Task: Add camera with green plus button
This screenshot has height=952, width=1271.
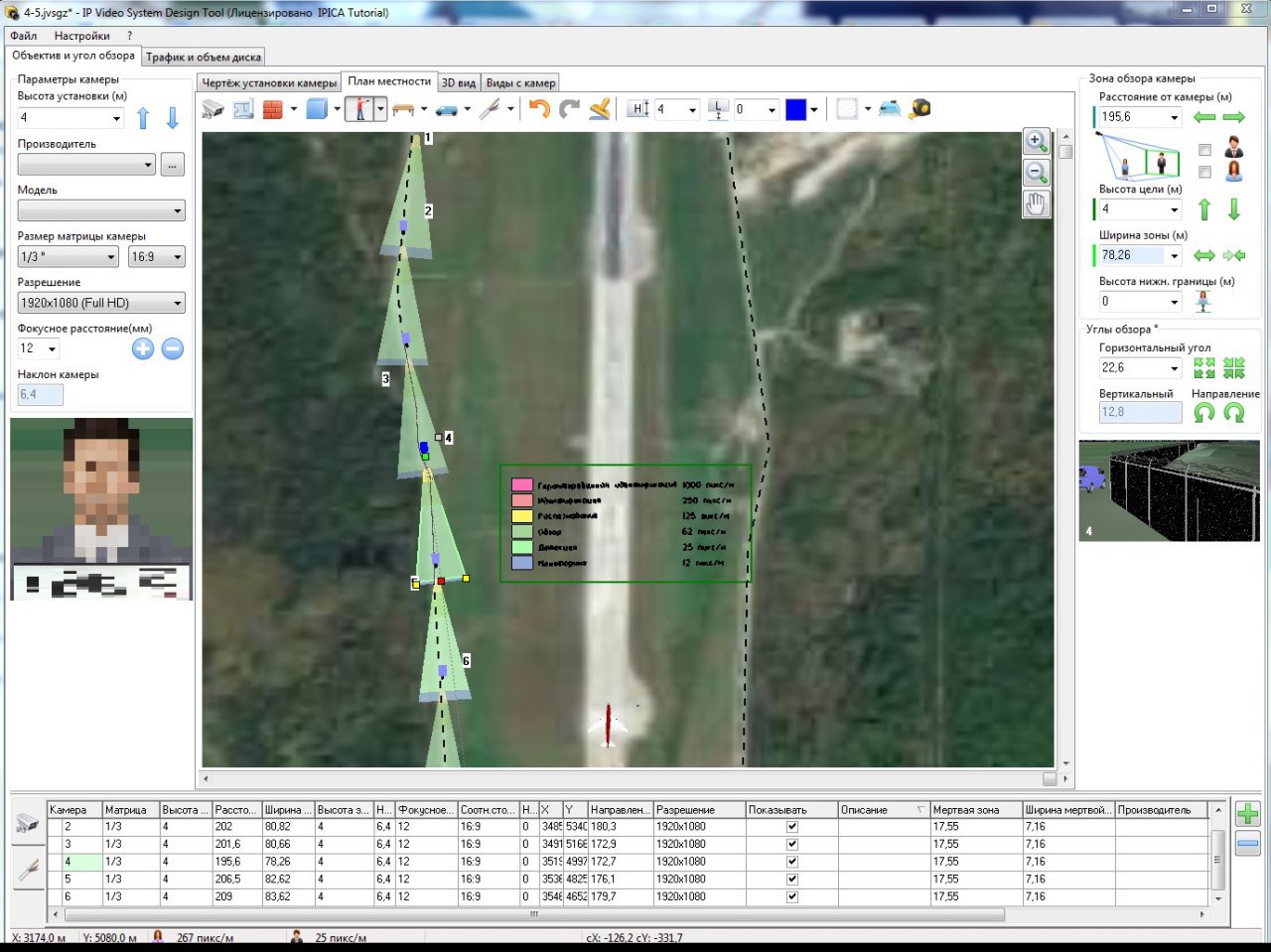Action: (1247, 814)
